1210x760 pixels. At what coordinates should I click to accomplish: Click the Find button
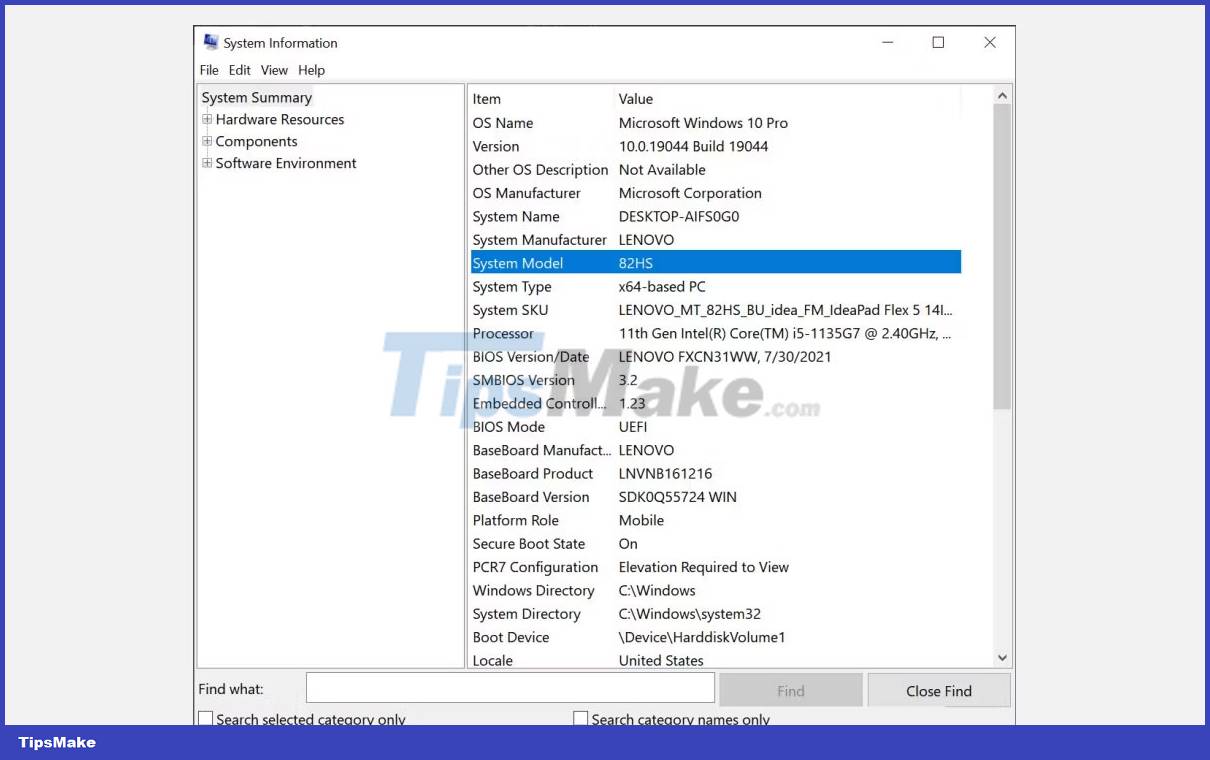pyautogui.click(x=790, y=690)
